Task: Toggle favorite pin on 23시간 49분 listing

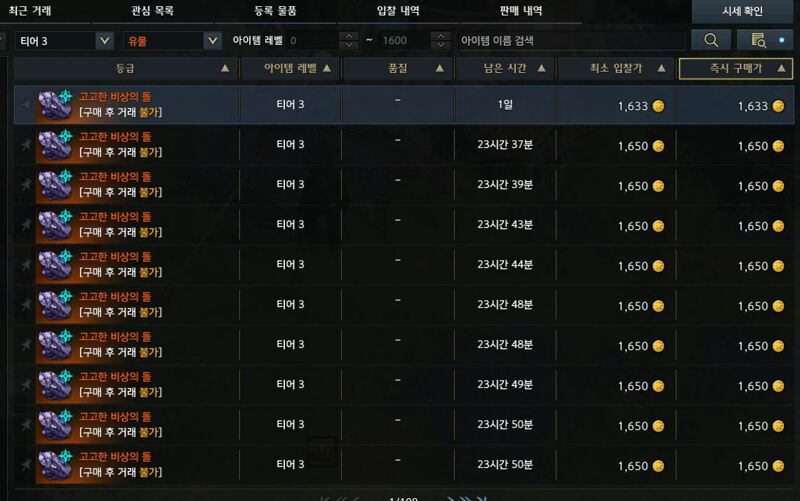Action: click(26, 385)
